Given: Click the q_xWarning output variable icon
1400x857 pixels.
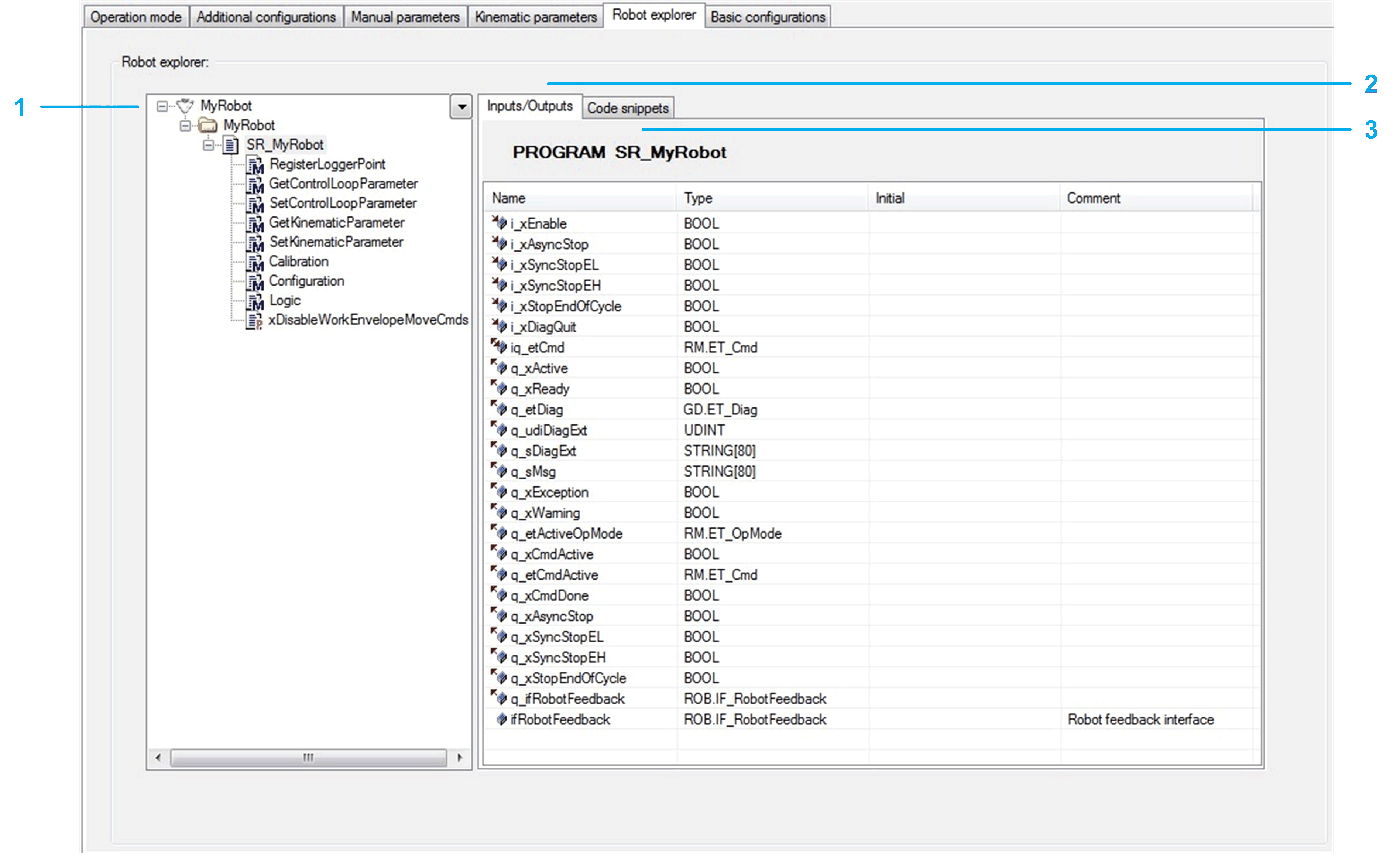Looking at the screenshot, I should click(500, 512).
